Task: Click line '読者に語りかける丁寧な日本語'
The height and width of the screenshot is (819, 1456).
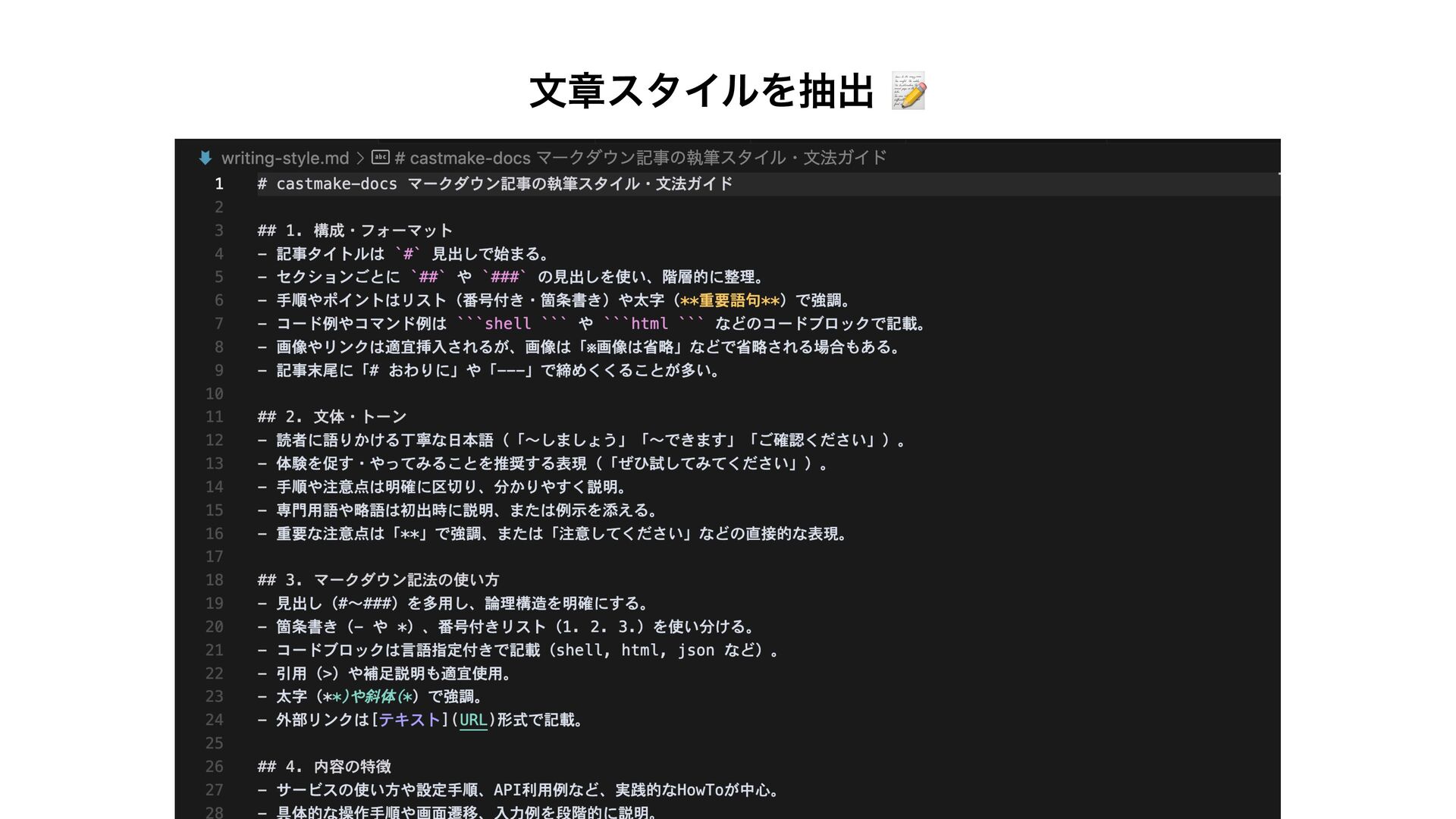Action: (x=582, y=440)
